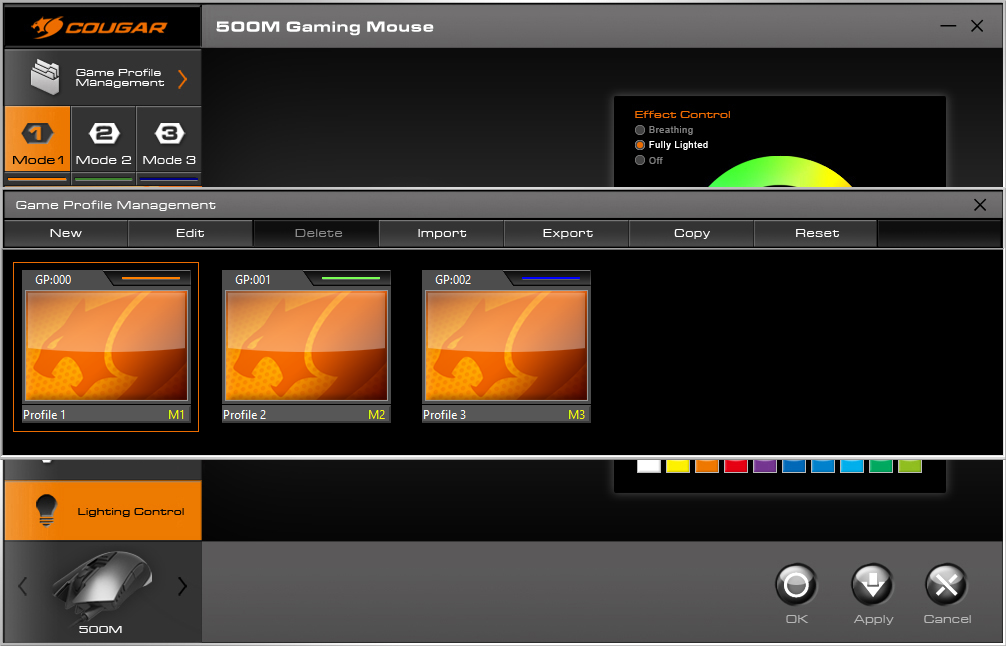Click the yellow M1 mode tag

pos(176,415)
